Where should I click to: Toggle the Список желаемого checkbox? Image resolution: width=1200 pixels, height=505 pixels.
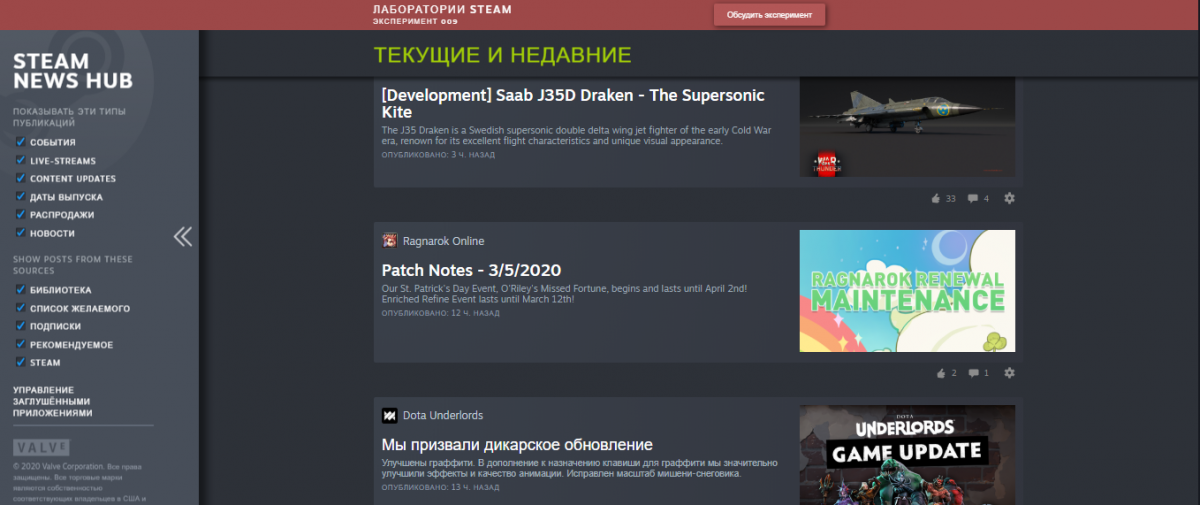(x=20, y=308)
